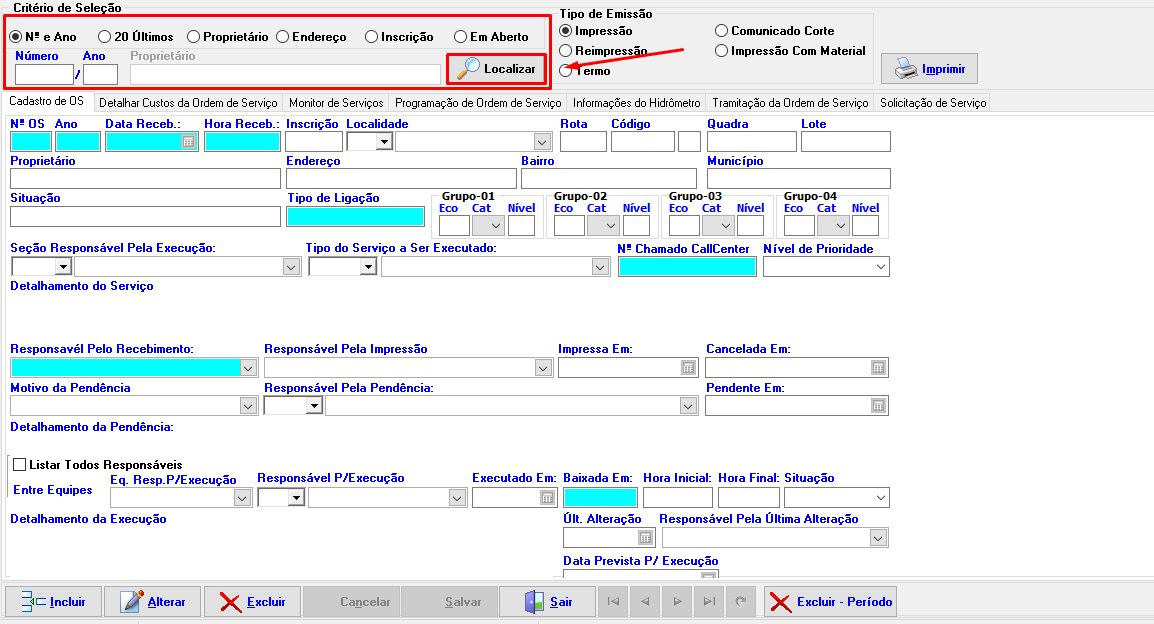Click the Sair exit door button
This screenshot has width=1154, height=624.
point(549,602)
